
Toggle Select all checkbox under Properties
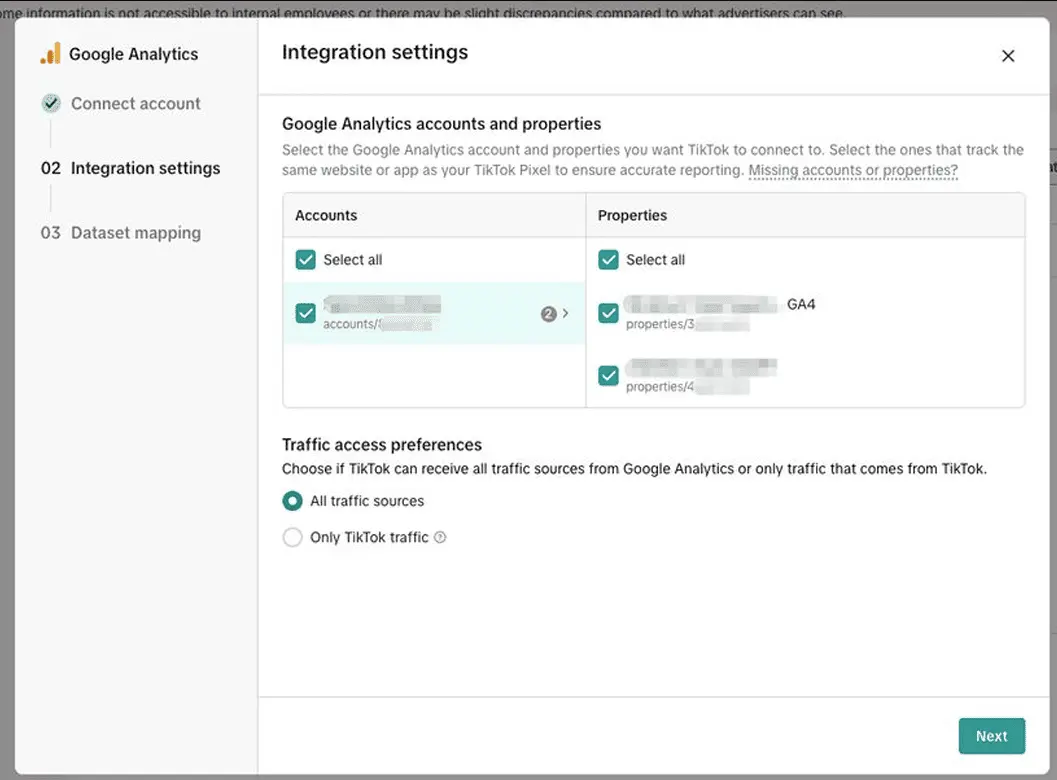click(x=608, y=260)
